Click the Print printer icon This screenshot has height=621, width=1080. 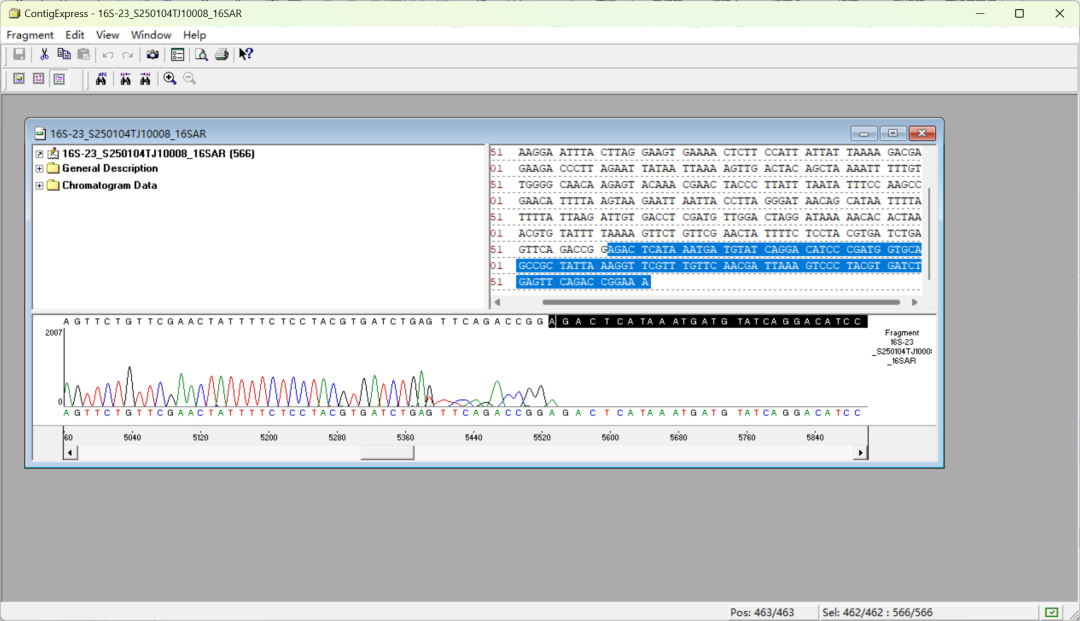(x=222, y=54)
